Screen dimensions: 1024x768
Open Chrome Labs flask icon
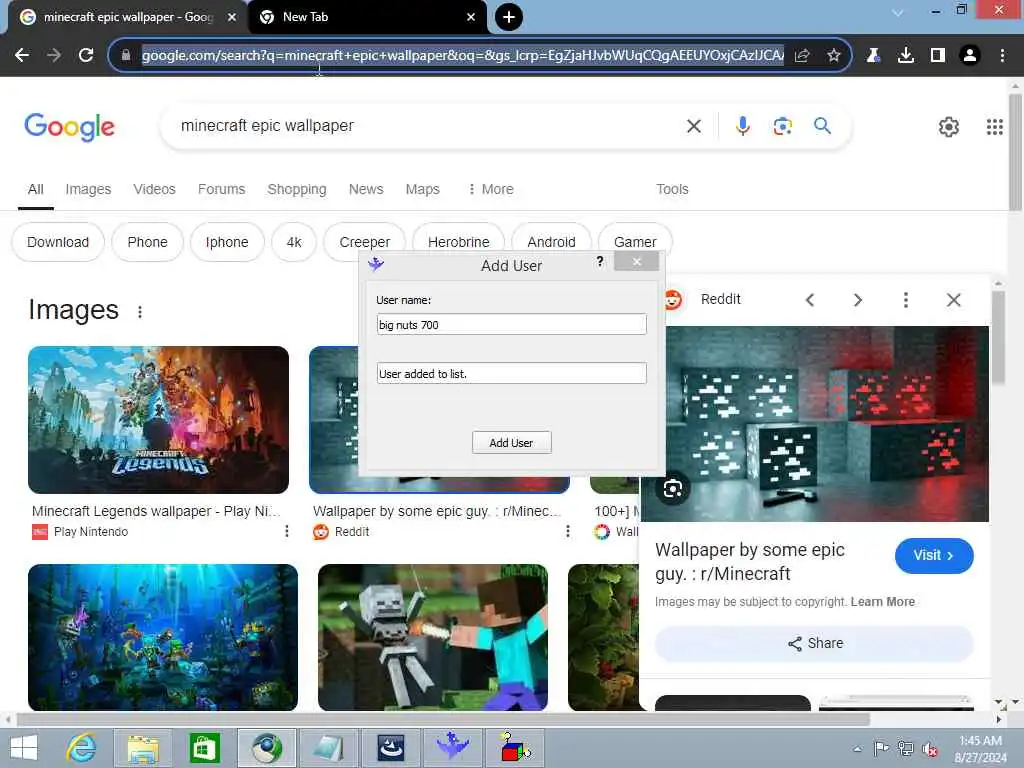pos(873,56)
